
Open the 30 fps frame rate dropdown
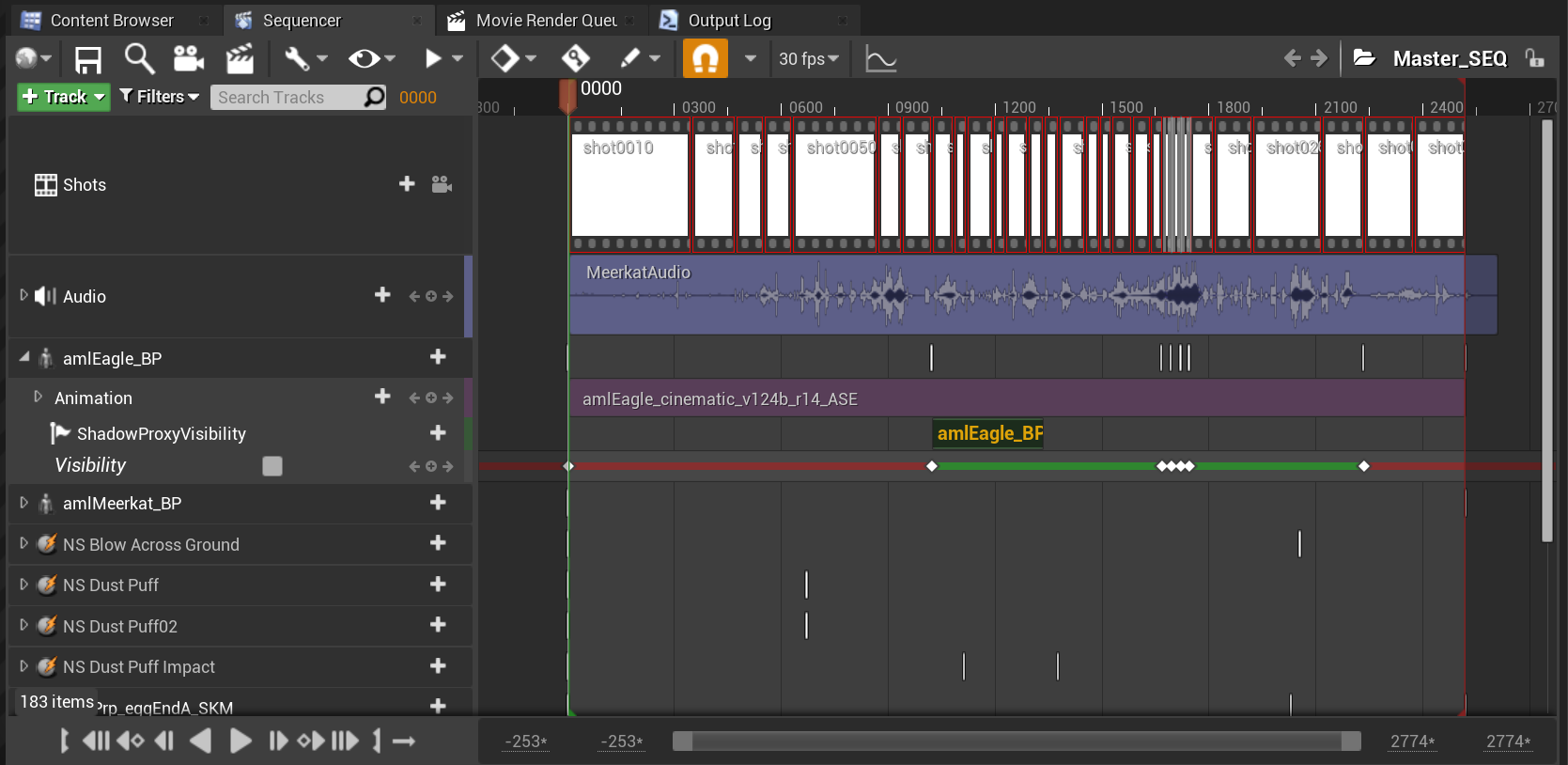809,59
